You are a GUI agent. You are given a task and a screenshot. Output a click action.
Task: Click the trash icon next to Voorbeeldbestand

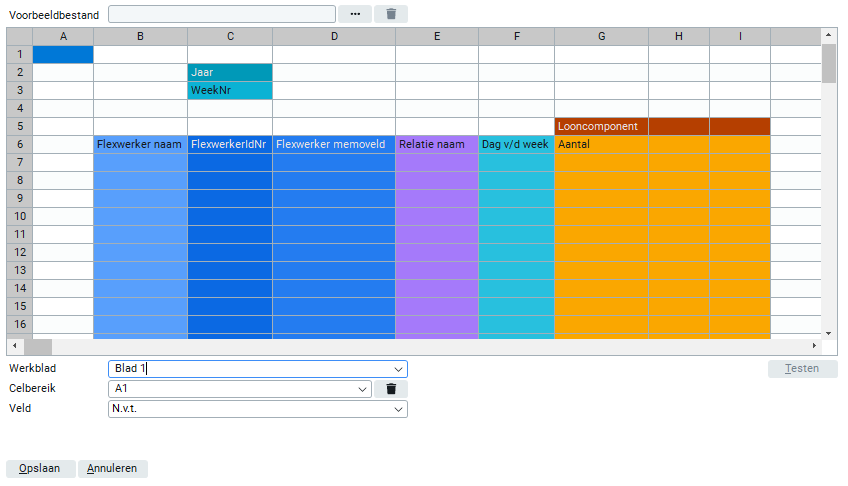pyautogui.click(x=391, y=14)
